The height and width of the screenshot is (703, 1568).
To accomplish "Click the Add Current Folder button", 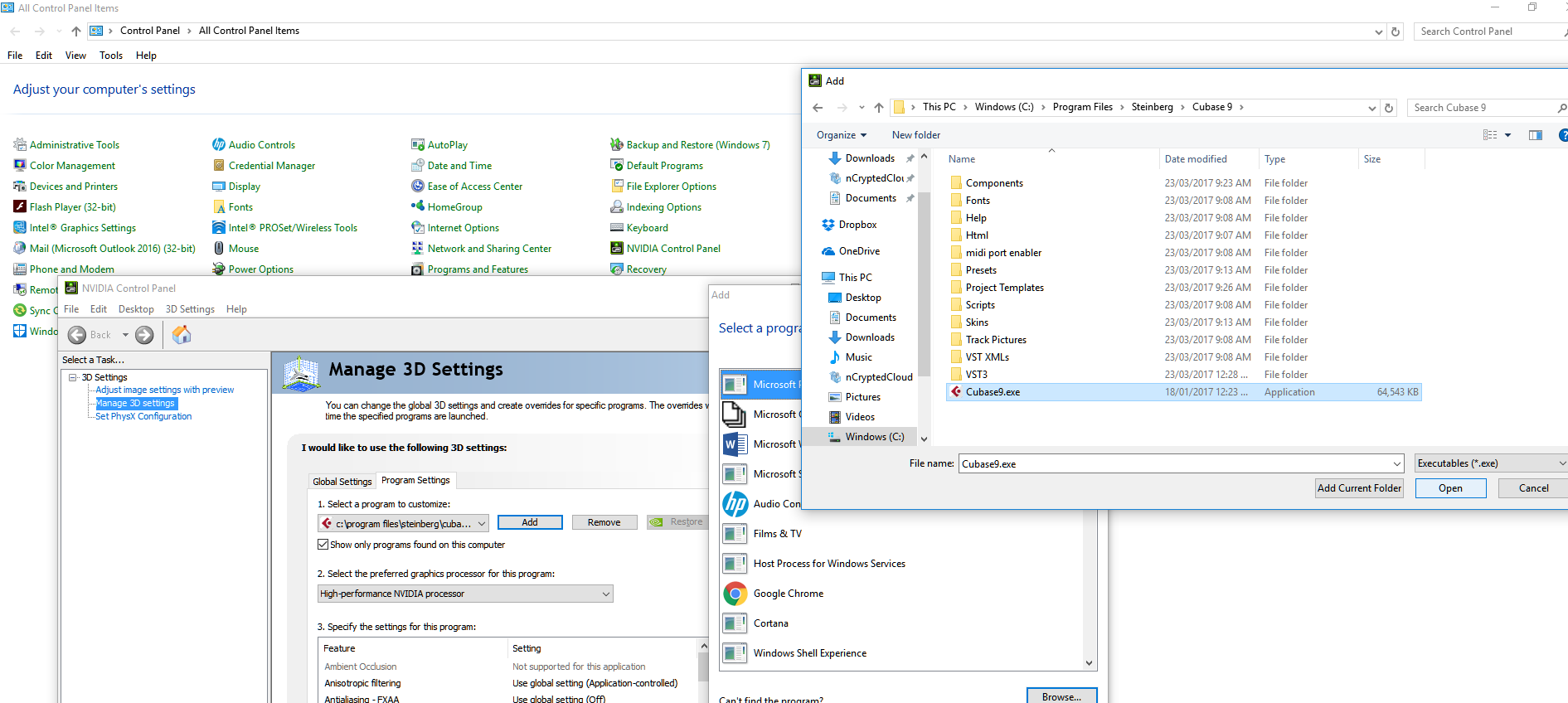I will (1359, 488).
